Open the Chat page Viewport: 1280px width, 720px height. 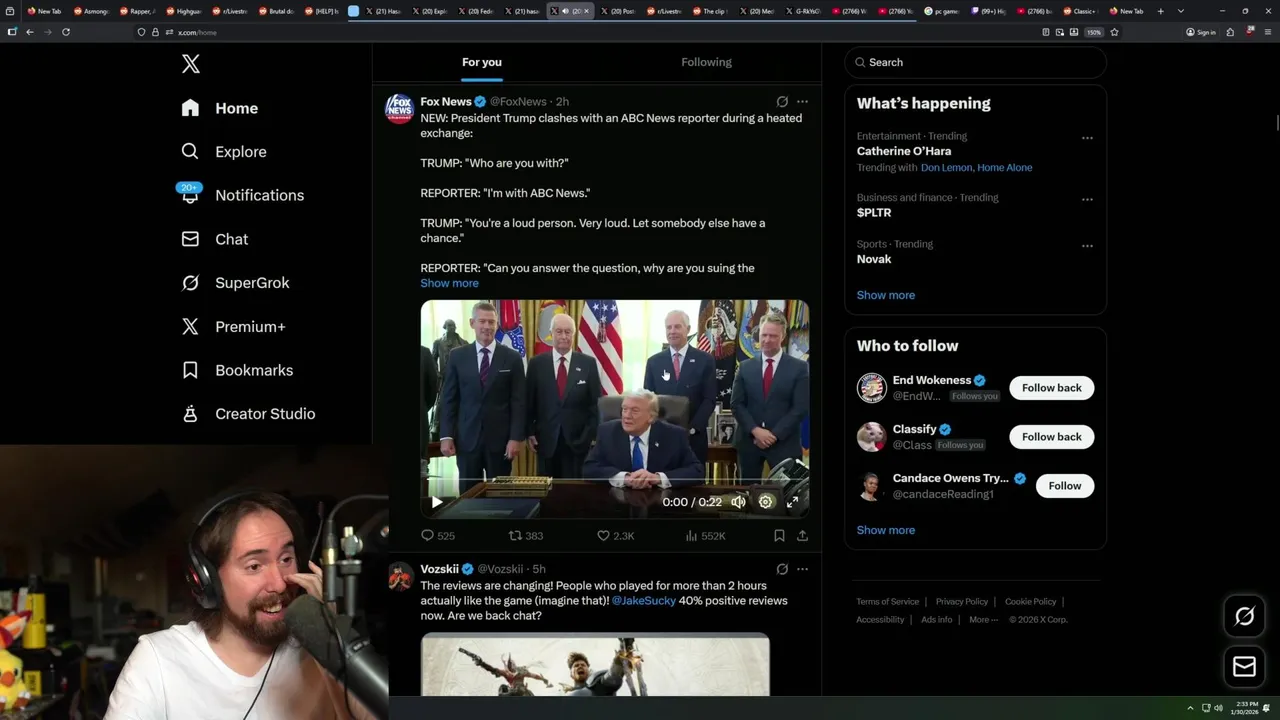pyautogui.click(x=215, y=239)
